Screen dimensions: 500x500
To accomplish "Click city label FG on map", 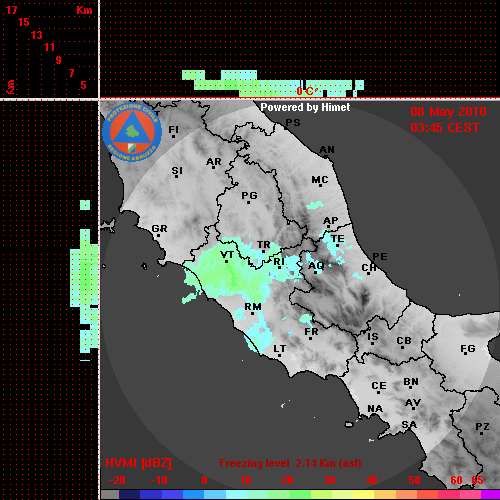I will (468, 349).
